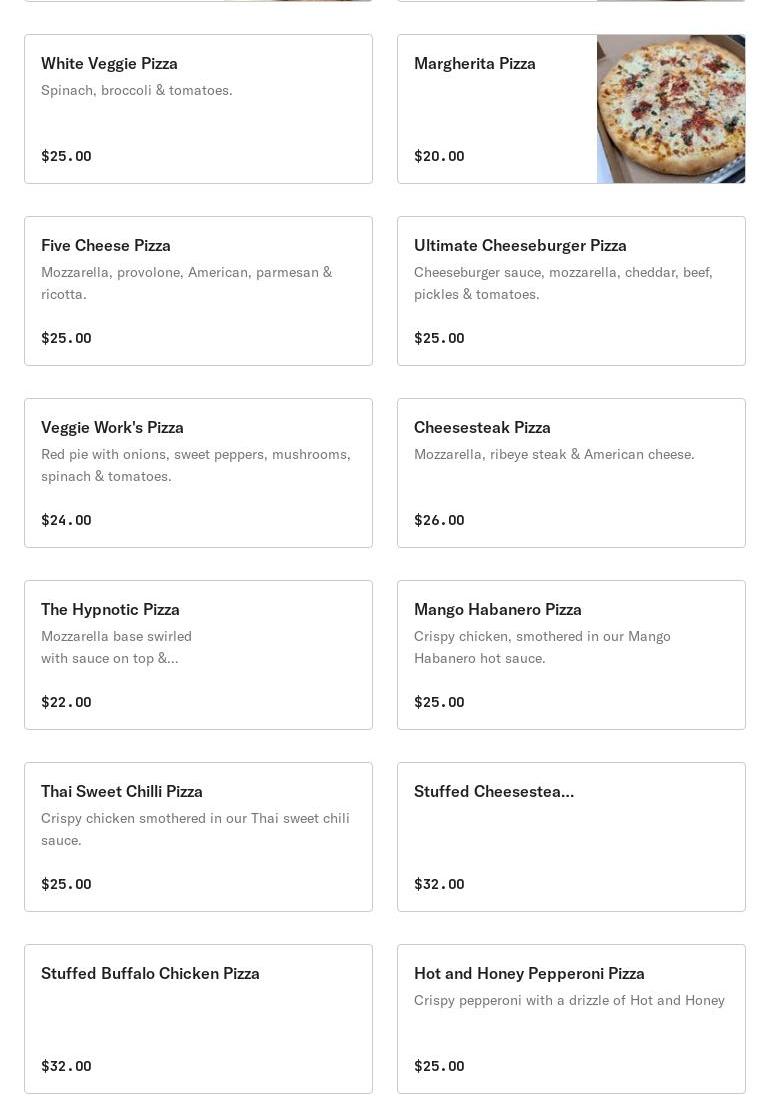Pick The Hypnotic Pizza card
770x1107 pixels.
(198, 655)
